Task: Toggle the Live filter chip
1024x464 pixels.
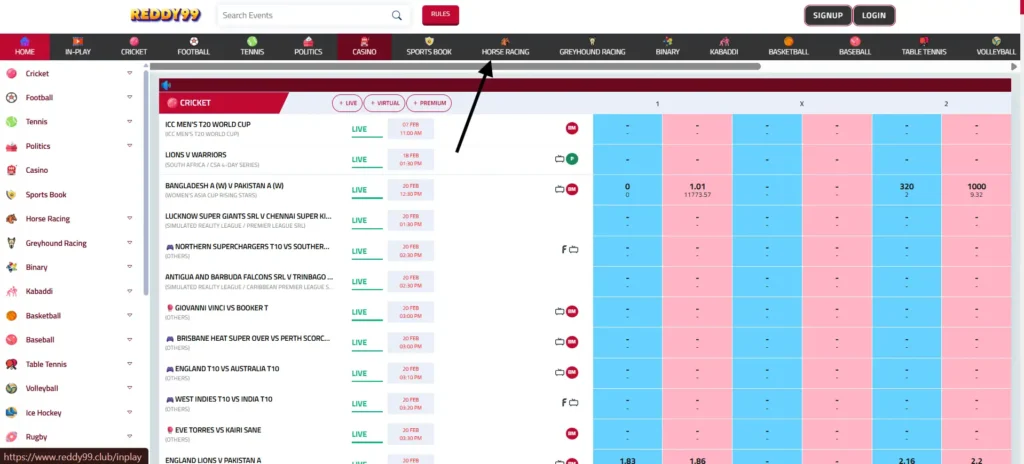Action: (x=347, y=103)
